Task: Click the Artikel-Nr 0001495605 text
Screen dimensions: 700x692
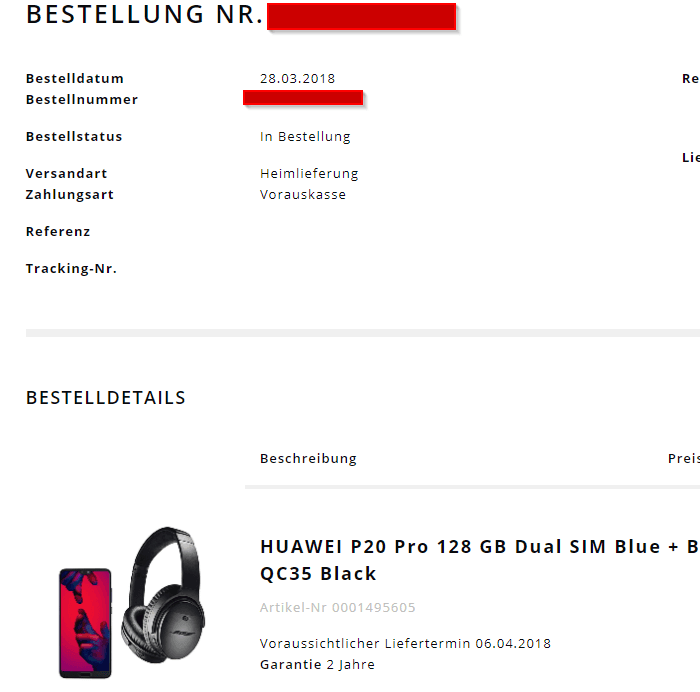Action: pyautogui.click(x=338, y=607)
